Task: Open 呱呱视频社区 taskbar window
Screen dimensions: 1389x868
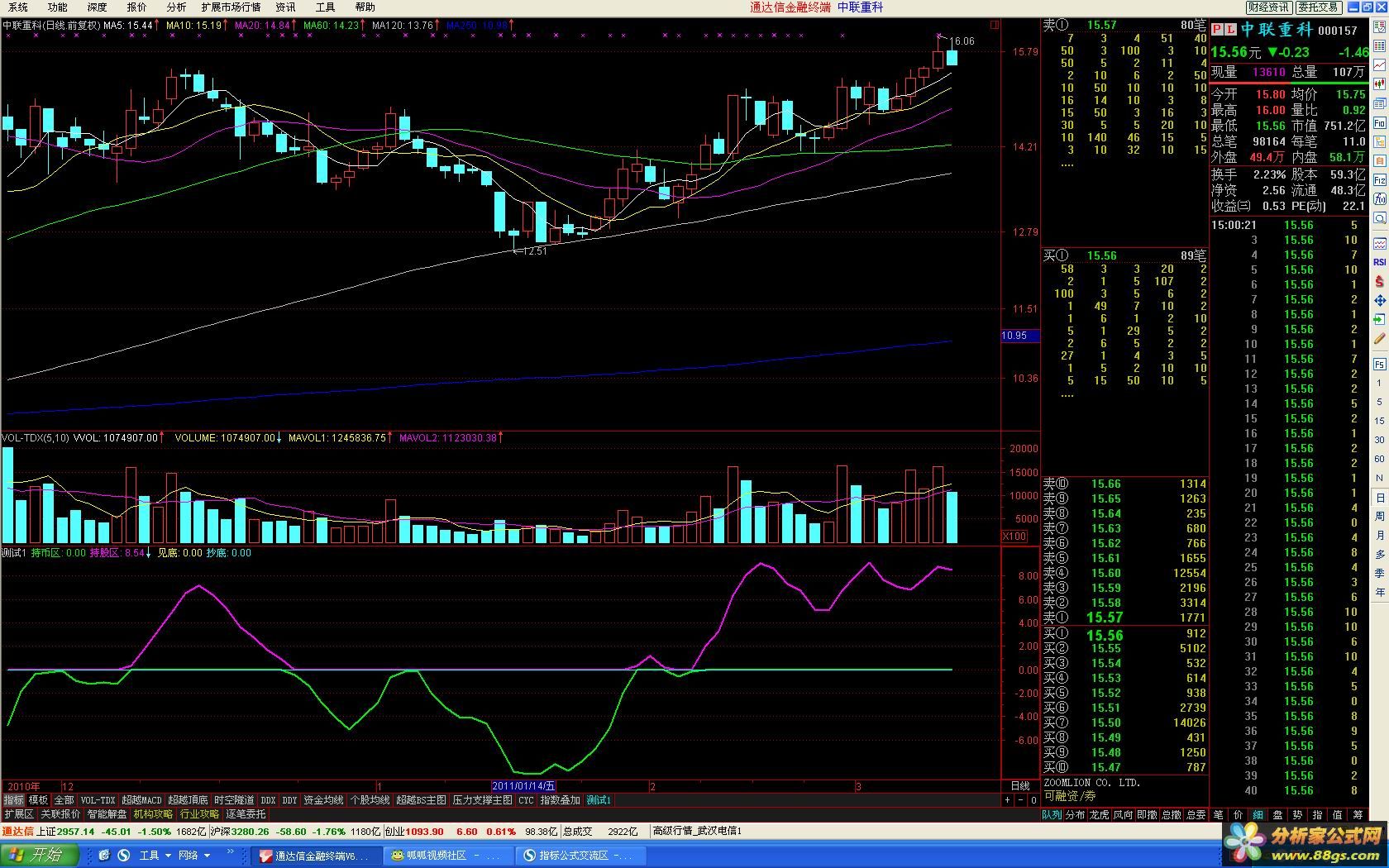Action: tap(447, 855)
